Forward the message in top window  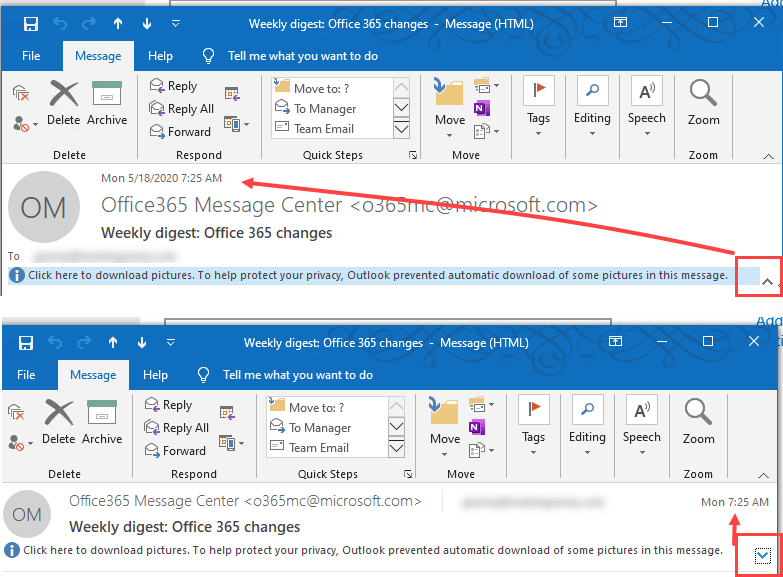(x=180, y=131)
